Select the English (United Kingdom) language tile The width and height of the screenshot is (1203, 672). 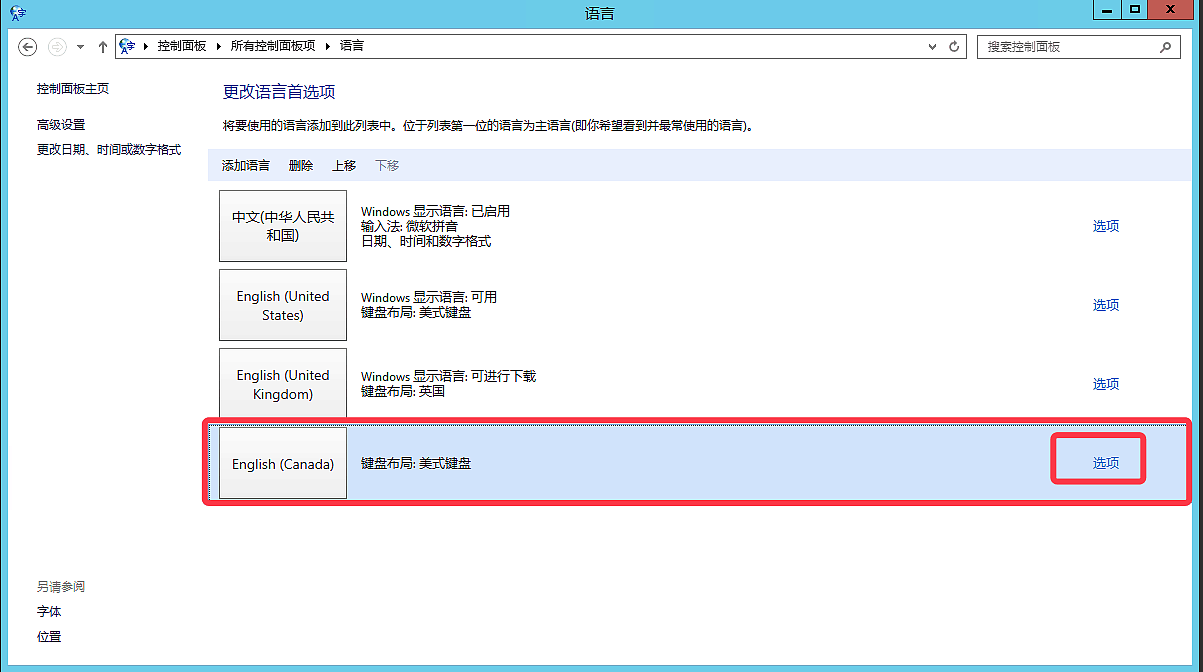coord(283,384)
